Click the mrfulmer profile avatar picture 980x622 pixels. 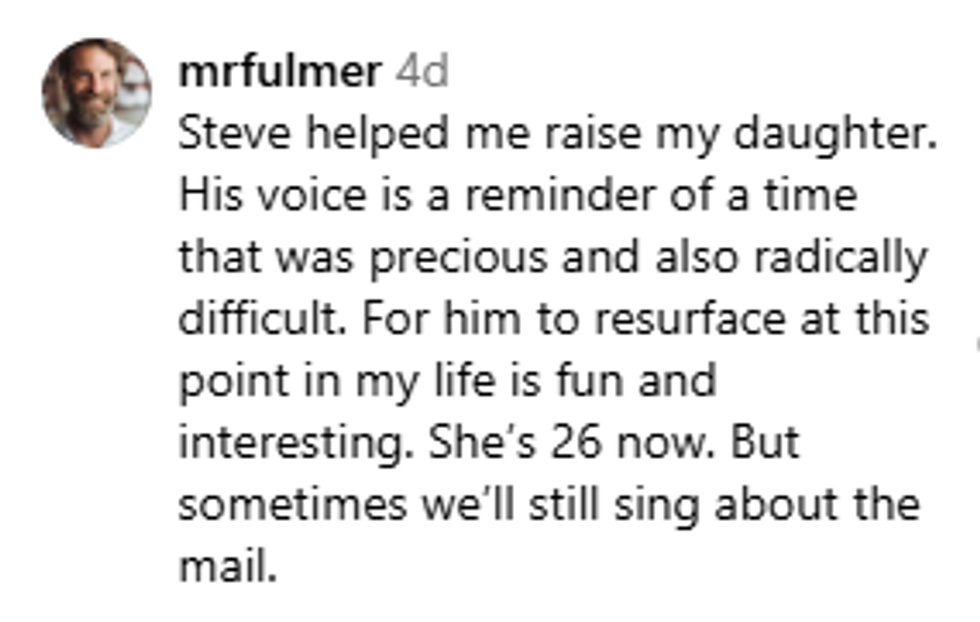(x=96, y=93)
